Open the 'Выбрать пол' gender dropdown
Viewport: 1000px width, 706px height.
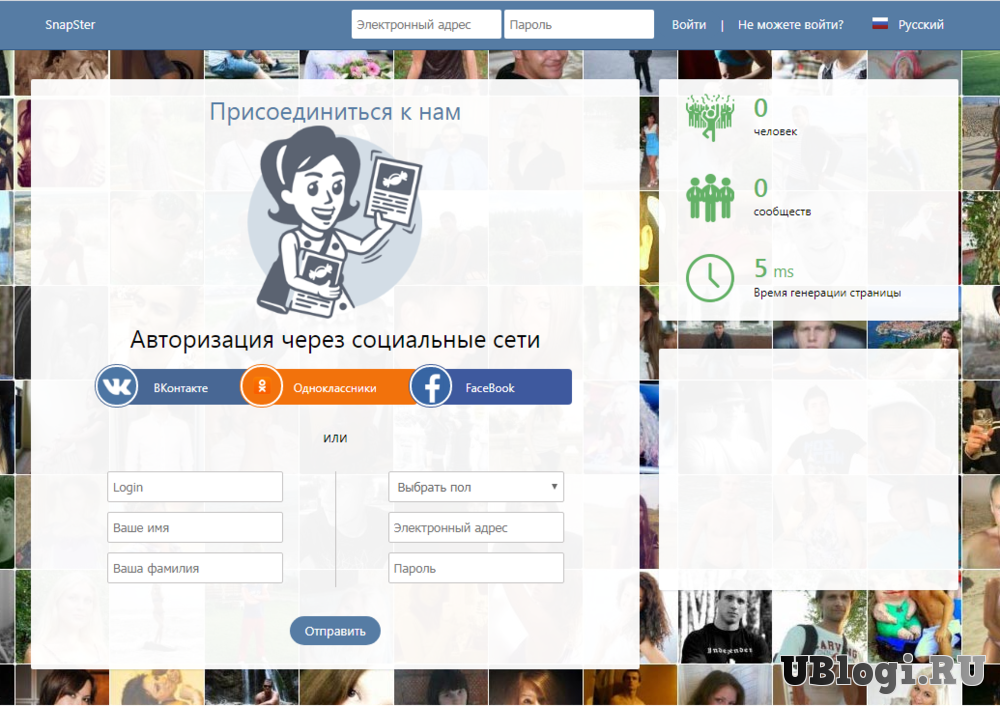tap(476, 487)
